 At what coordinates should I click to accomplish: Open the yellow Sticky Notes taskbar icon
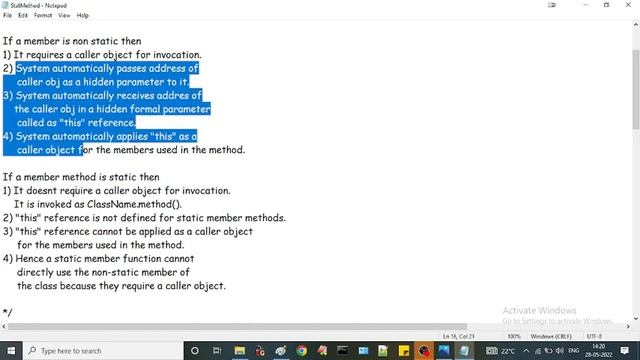404,351
